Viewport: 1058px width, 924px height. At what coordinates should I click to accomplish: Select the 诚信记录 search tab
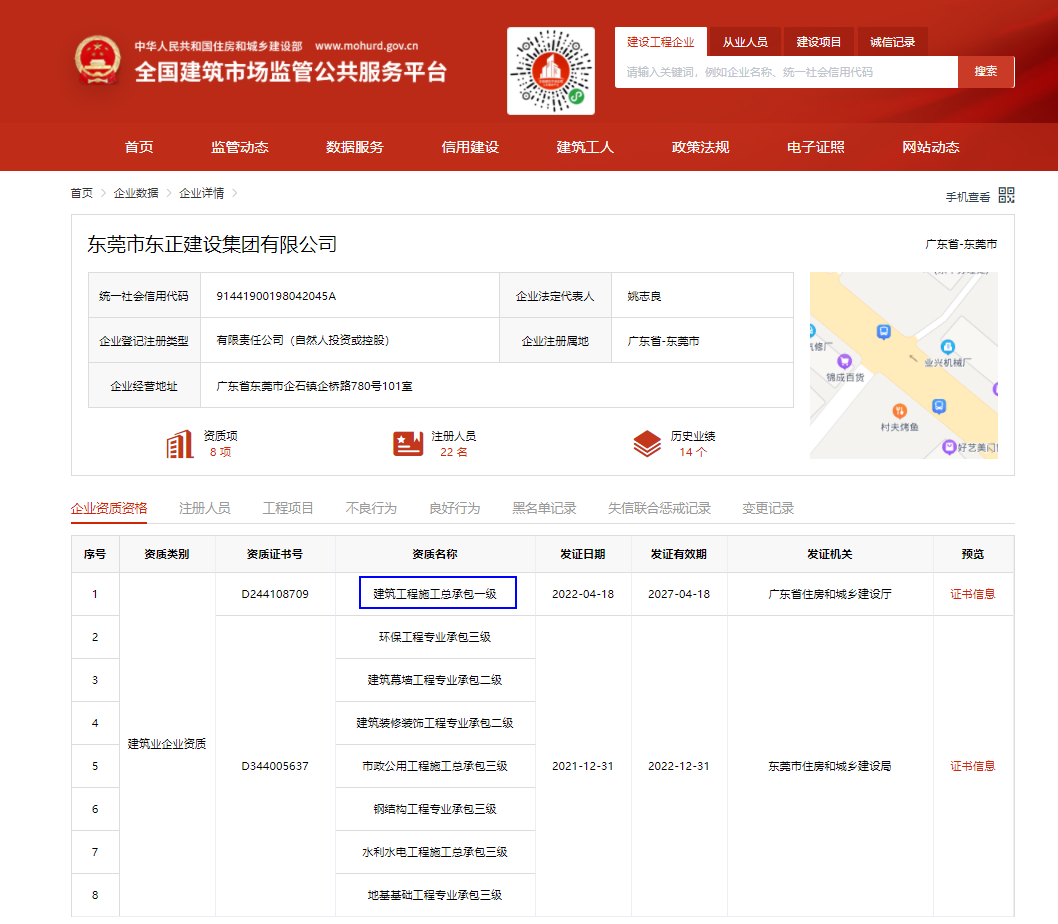coord(892,42)
